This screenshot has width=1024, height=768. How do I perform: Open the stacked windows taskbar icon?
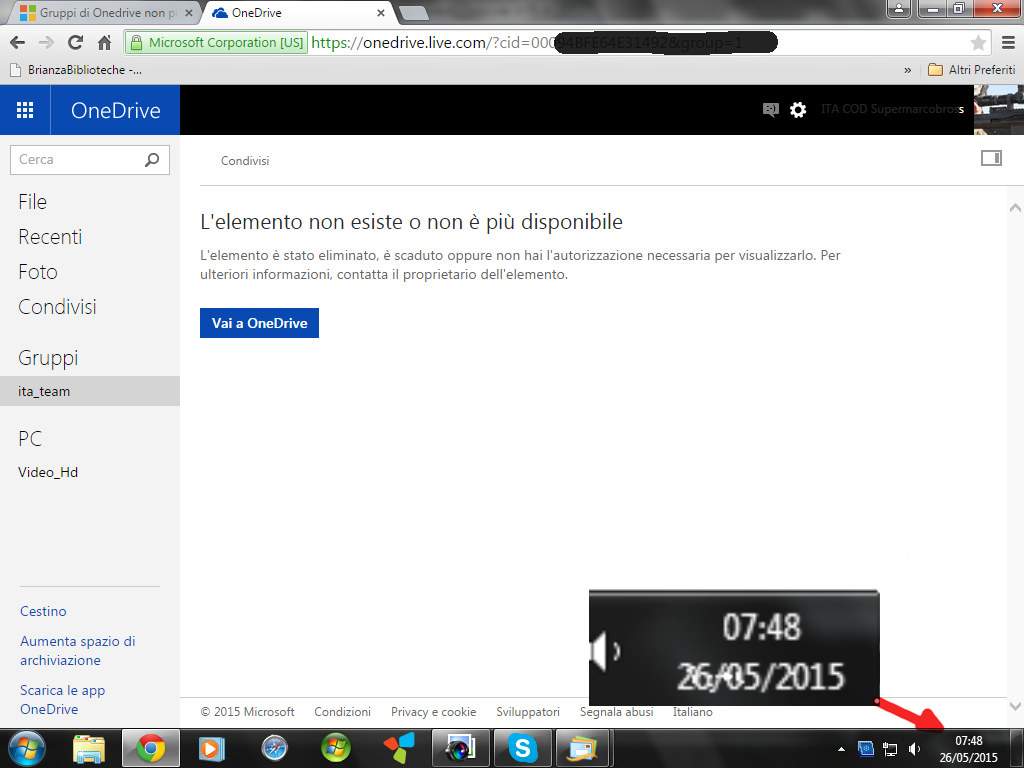tap(583, 748)
